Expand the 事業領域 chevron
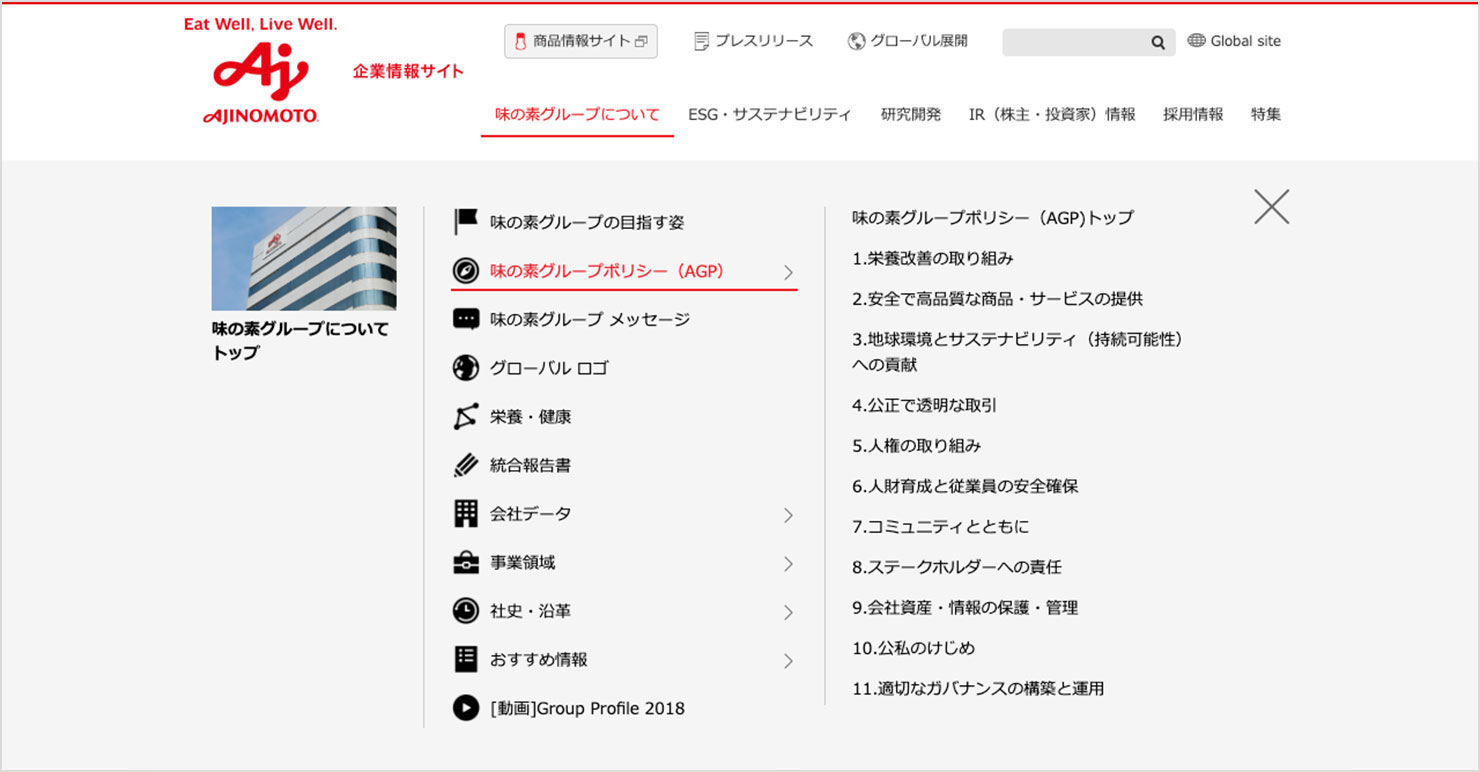This screenshot has height=772, width=1480. click(x=788, y=564)
